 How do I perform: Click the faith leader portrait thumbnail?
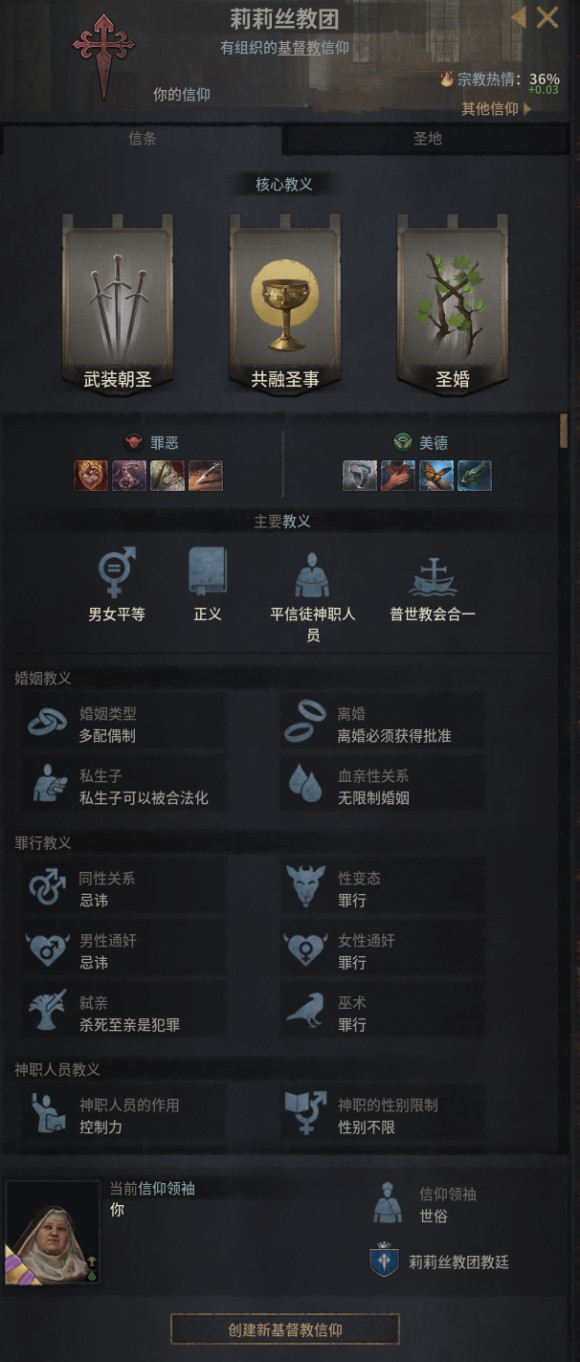point(52,1232)
